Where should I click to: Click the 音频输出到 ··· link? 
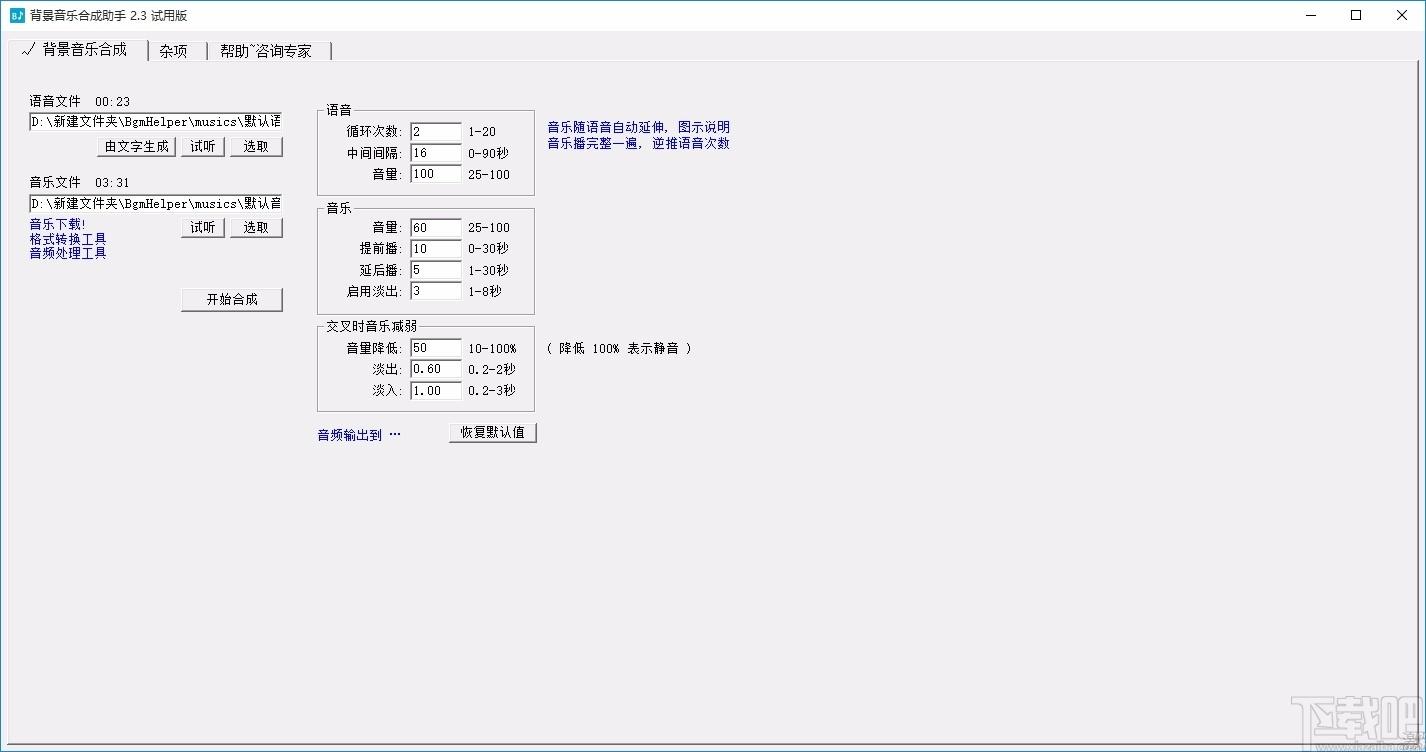(x=359, y=435)
